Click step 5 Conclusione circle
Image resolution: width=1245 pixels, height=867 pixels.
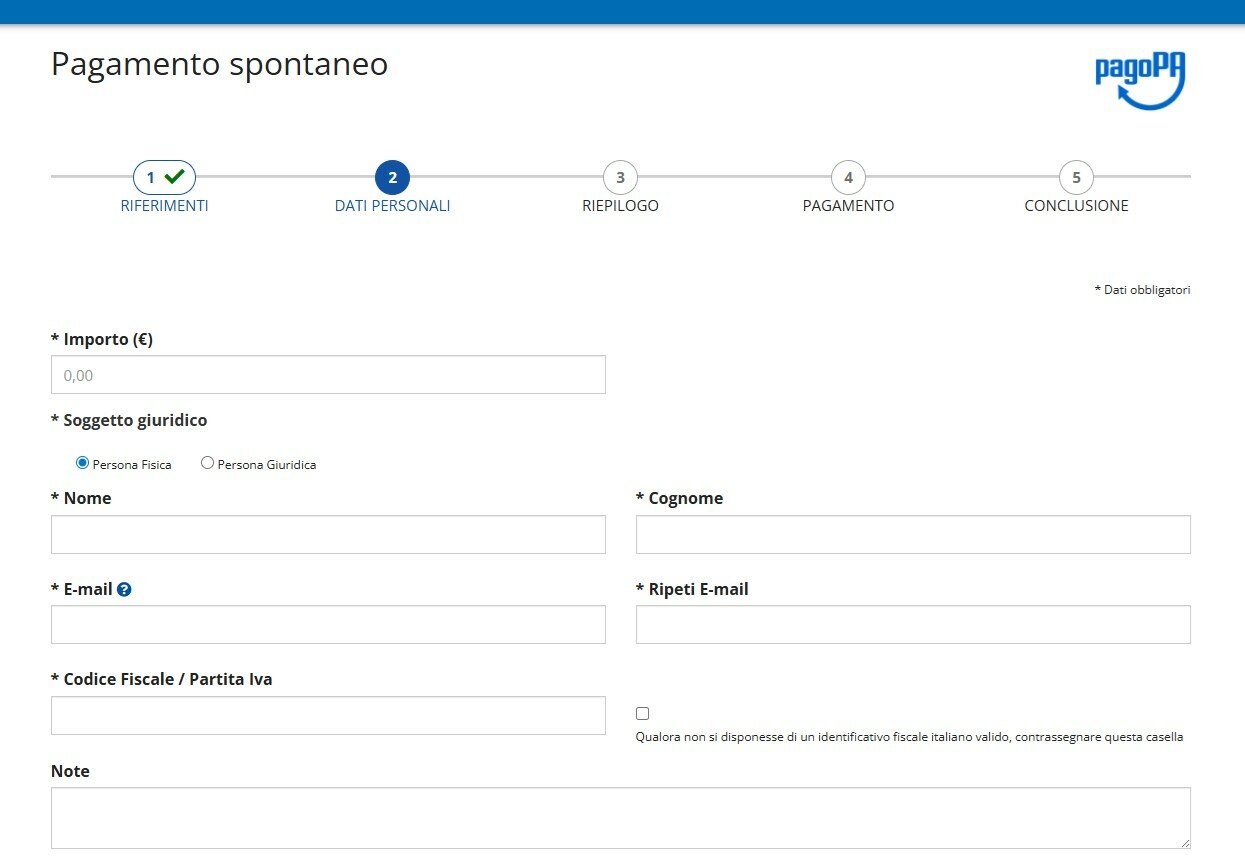pos(1076,178)
